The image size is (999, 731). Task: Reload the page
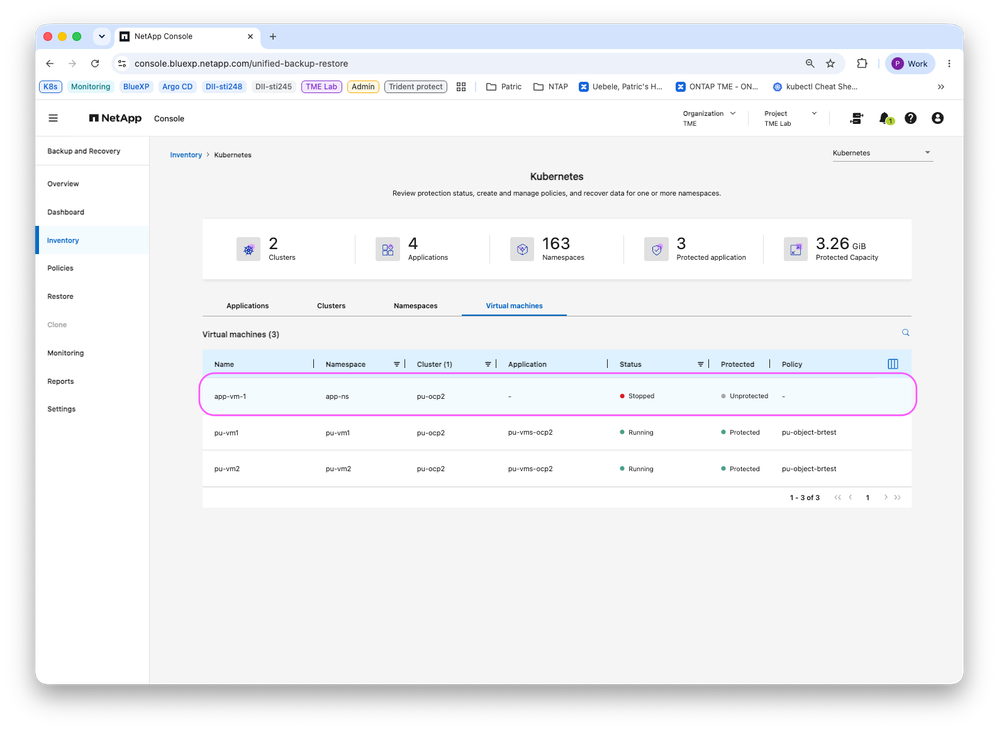(x=95, y=64)
